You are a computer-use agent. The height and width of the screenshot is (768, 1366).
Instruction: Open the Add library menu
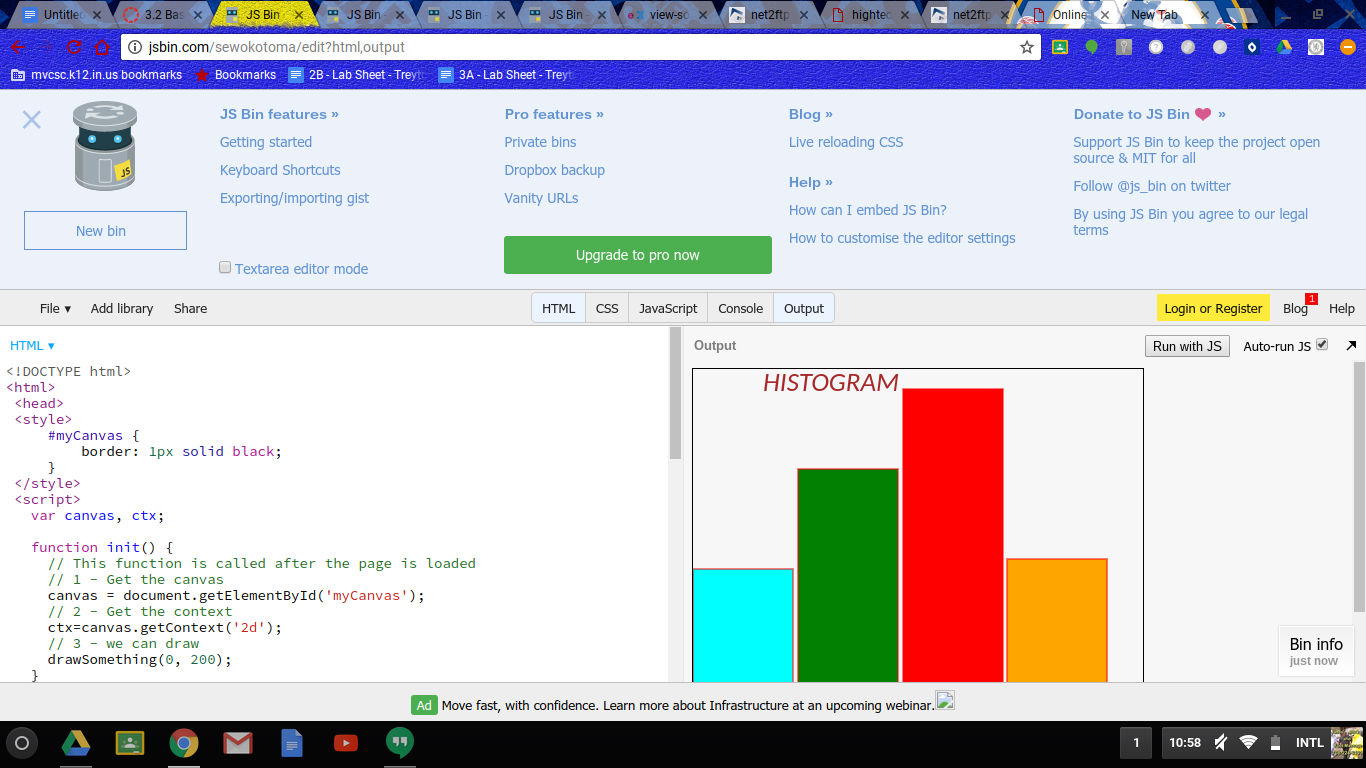click(122, 308)
